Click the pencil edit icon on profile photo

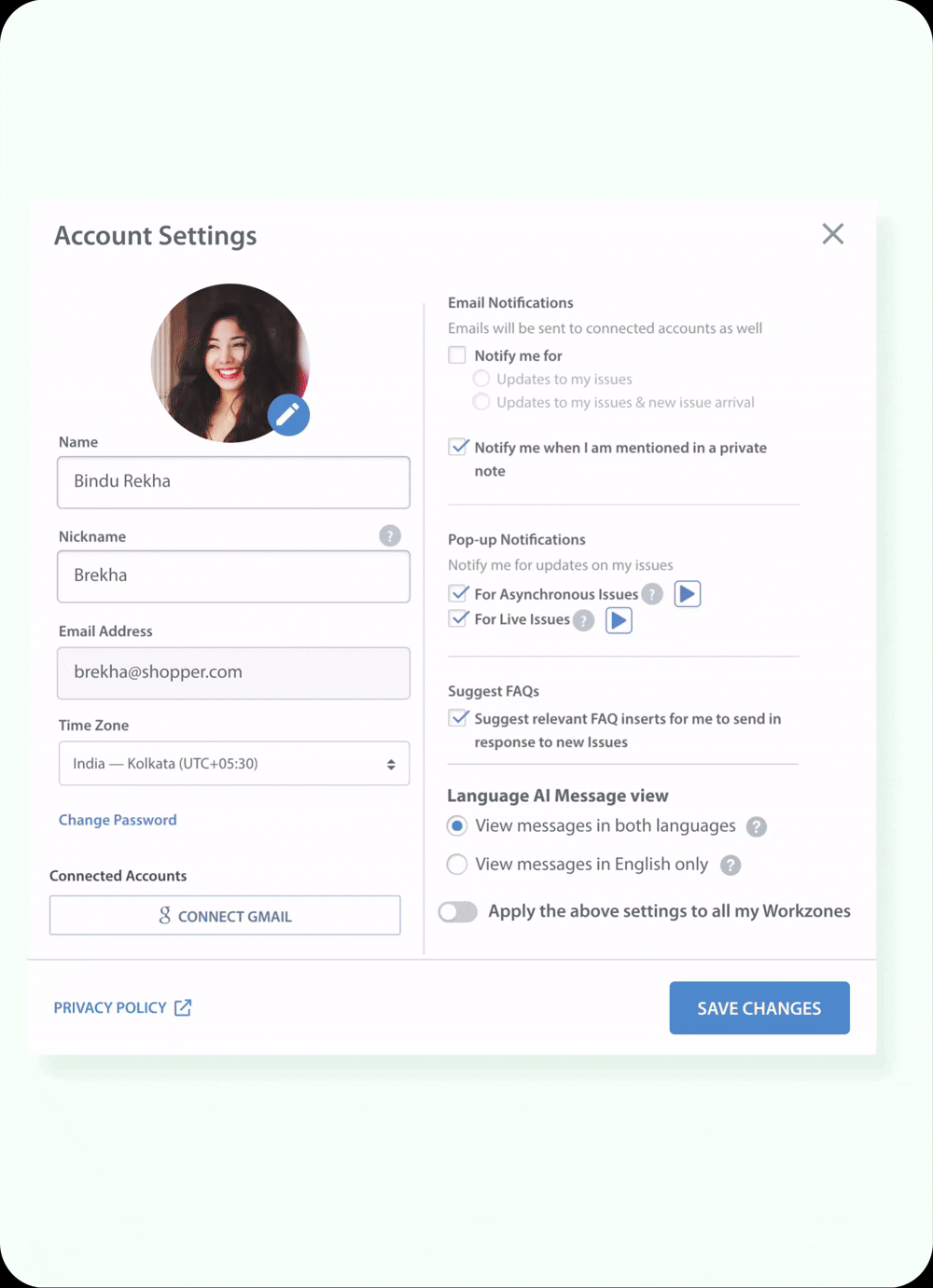point(288,415)
